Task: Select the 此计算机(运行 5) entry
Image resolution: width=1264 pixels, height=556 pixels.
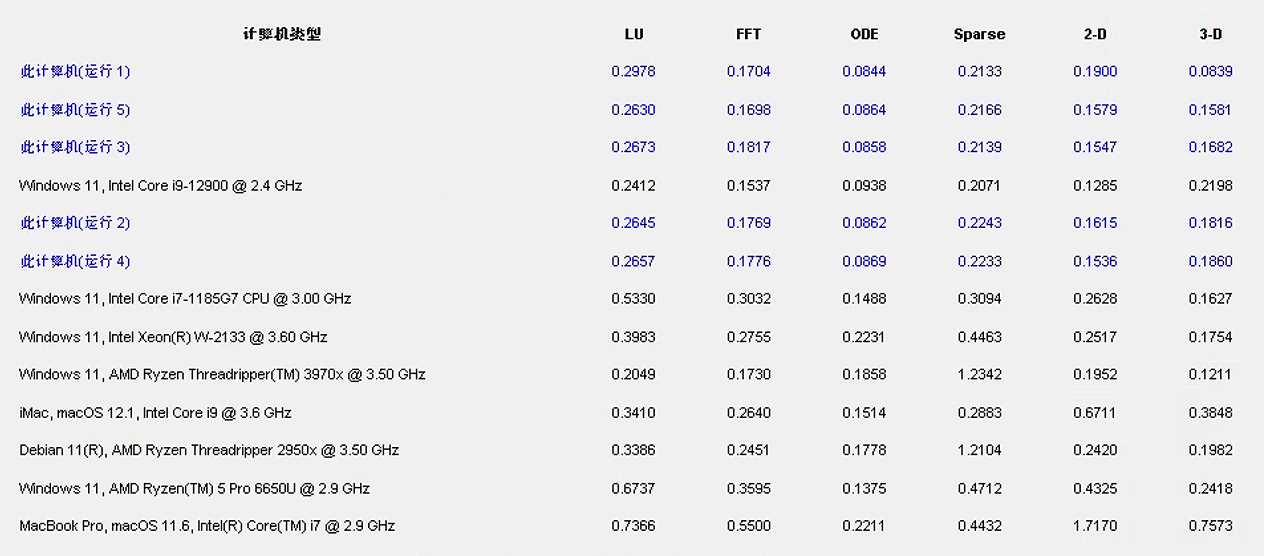Action: (x=75, y=110)
